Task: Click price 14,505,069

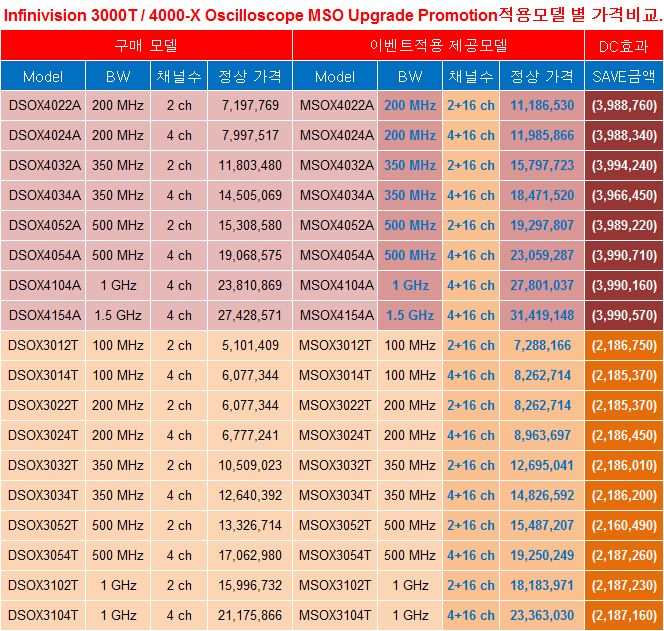Action: point(250,196)
